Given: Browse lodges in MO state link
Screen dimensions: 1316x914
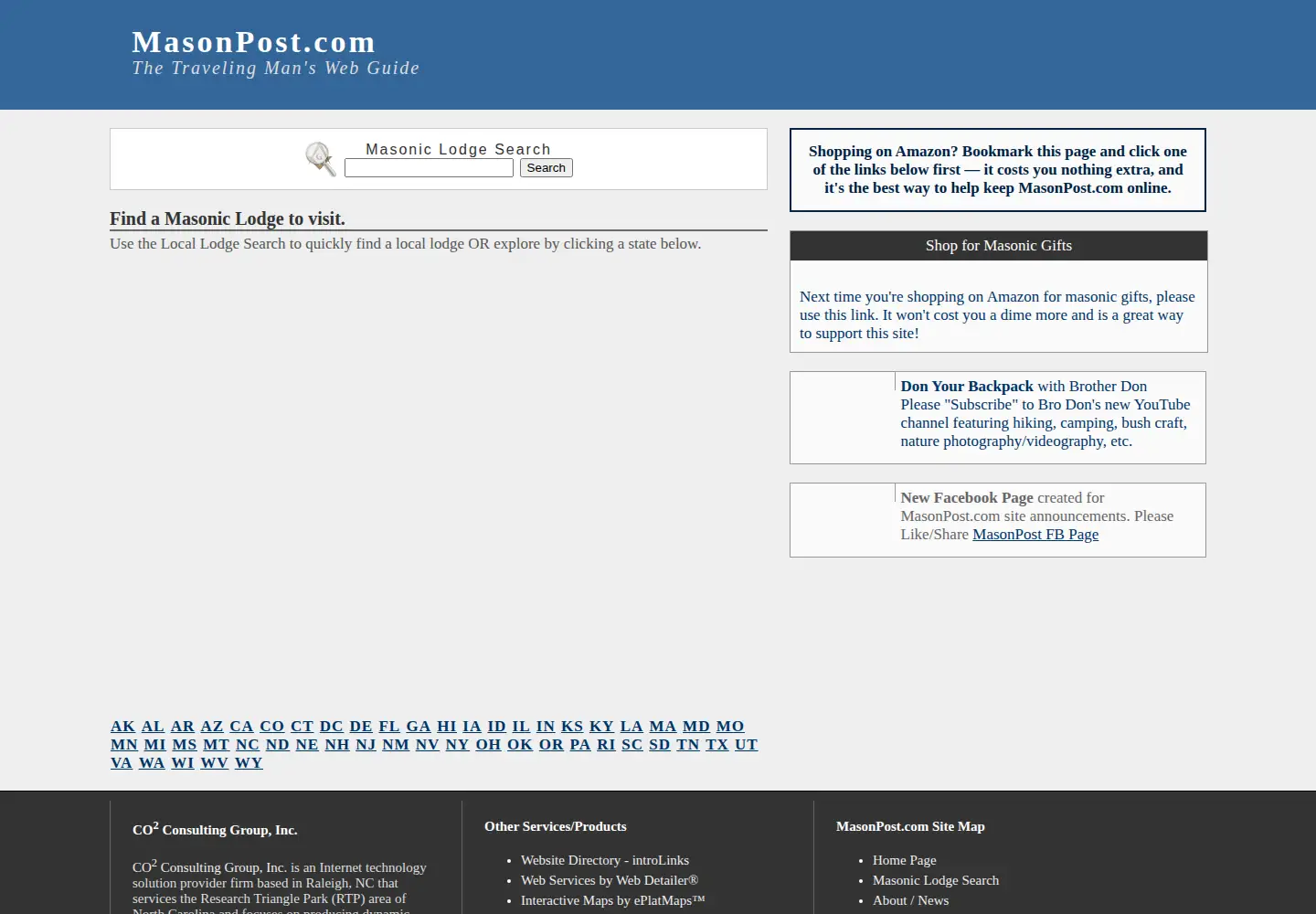Looking at the screenshot, I should [730, 727].
